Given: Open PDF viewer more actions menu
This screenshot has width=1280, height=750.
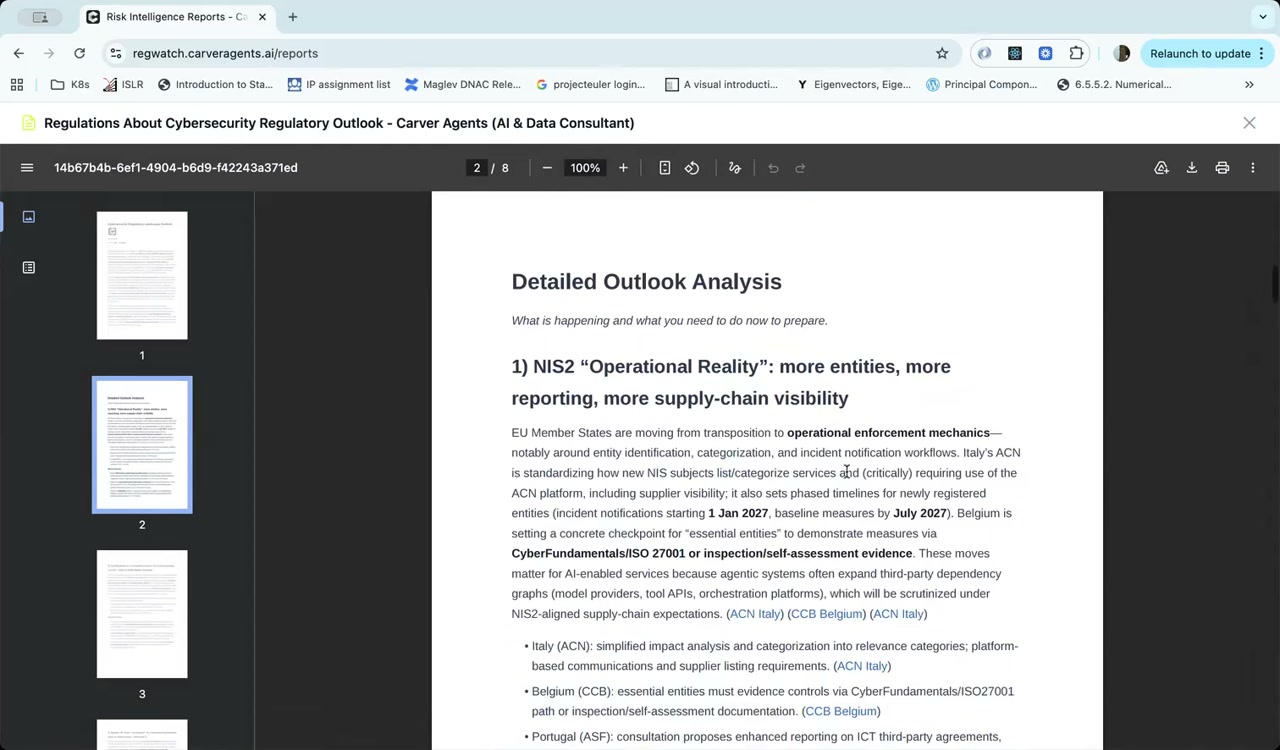Looking at the screenshot, I should (1253, 168).
